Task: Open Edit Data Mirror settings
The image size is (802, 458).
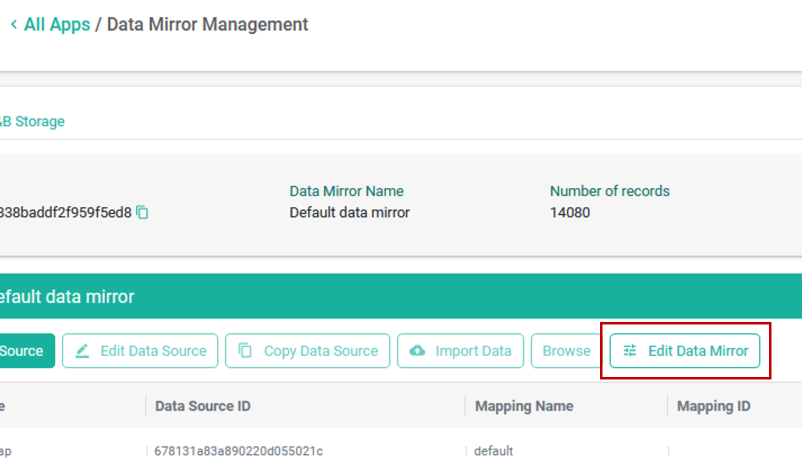Action: point(685,351)
